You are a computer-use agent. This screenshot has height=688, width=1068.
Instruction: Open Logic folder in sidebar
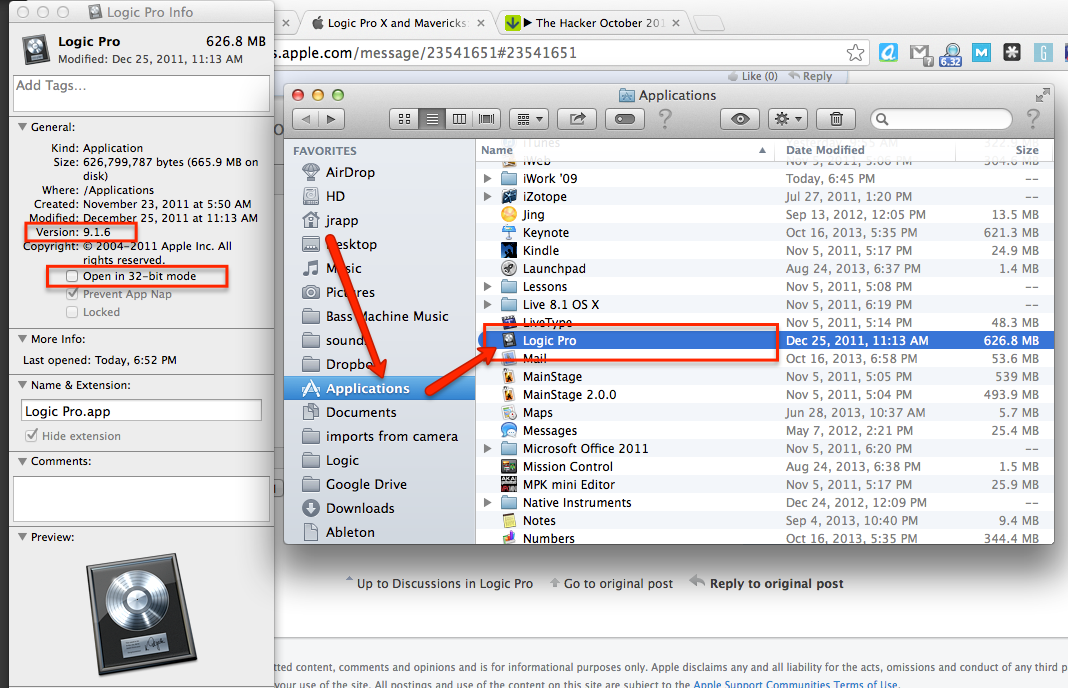pos(379,460)
